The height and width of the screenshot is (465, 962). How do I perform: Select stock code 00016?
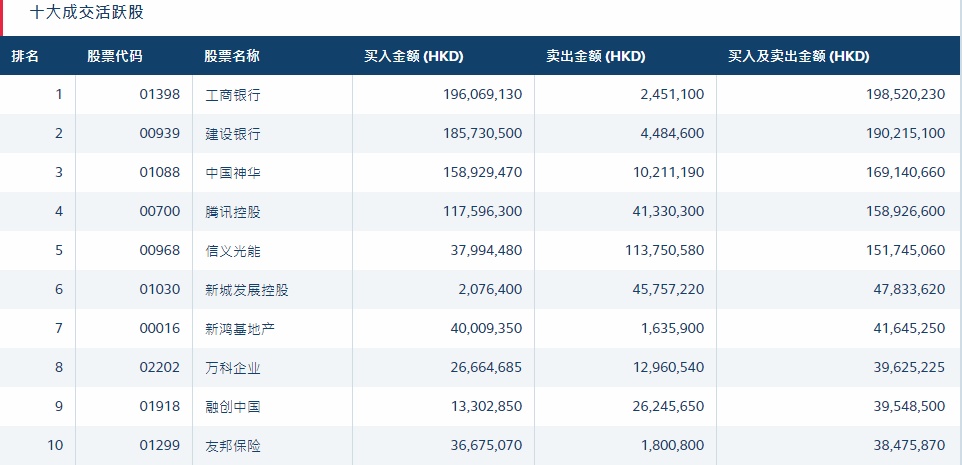(160, 329)
